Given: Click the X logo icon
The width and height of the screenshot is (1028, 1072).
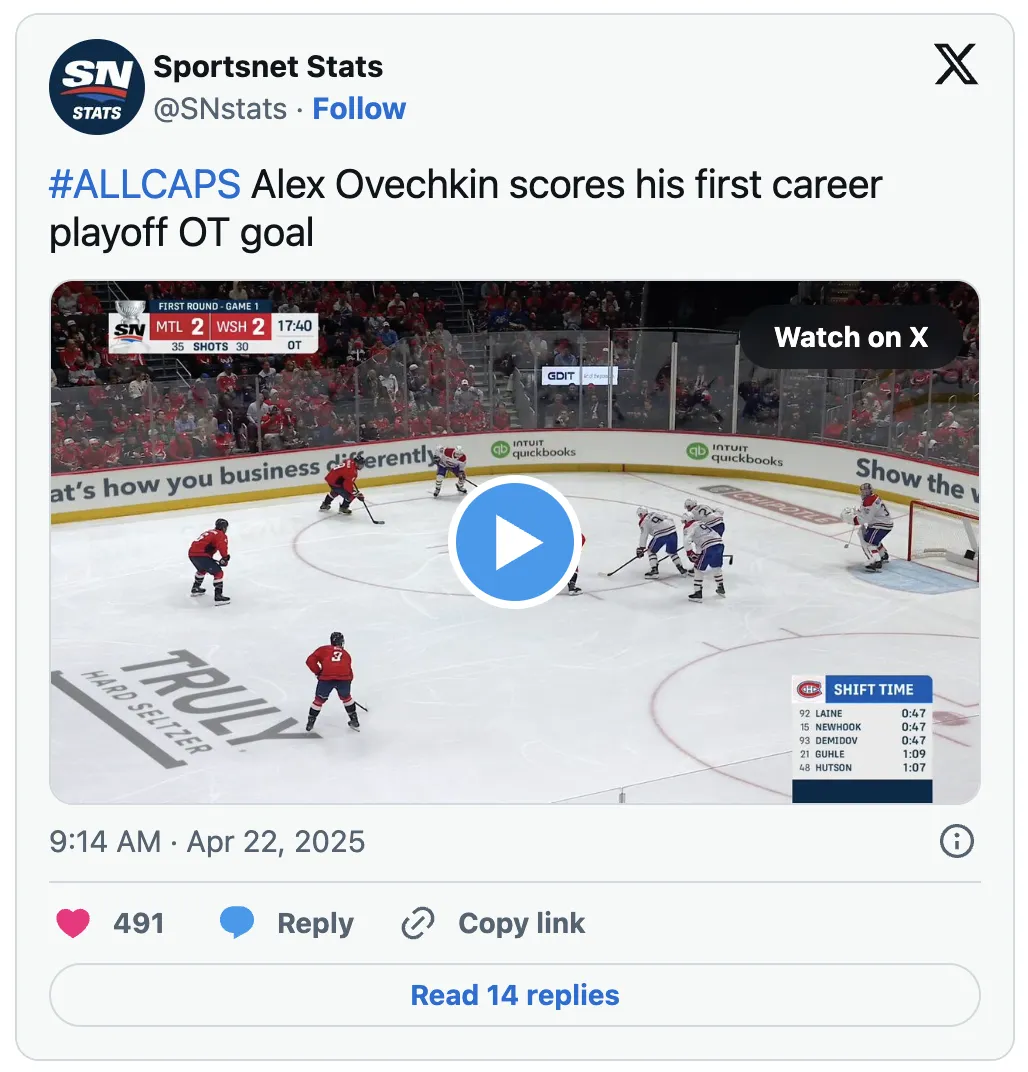Looking at the screenshot, I should click(956, 64).
